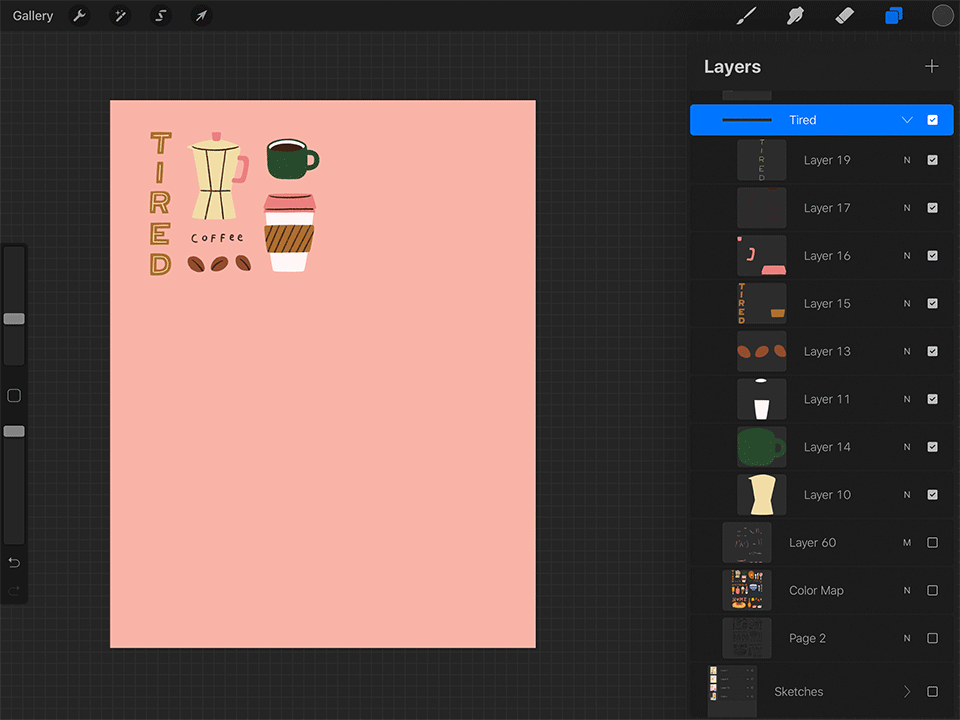Screen dimensions: 960x720
Task: Return to Gallery
Action: pos(33,16)
